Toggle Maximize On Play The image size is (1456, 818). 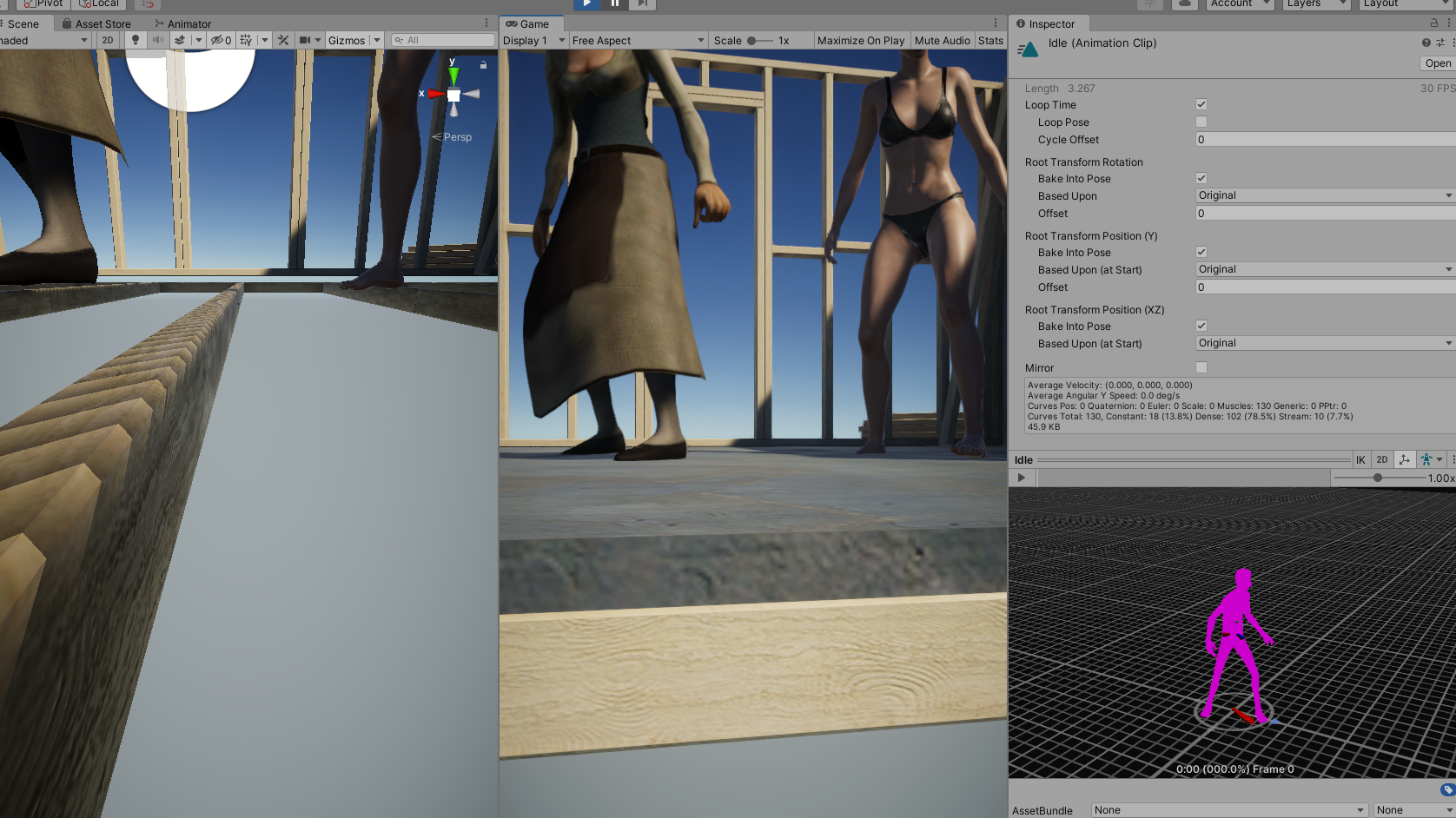[x=861, y=40]
